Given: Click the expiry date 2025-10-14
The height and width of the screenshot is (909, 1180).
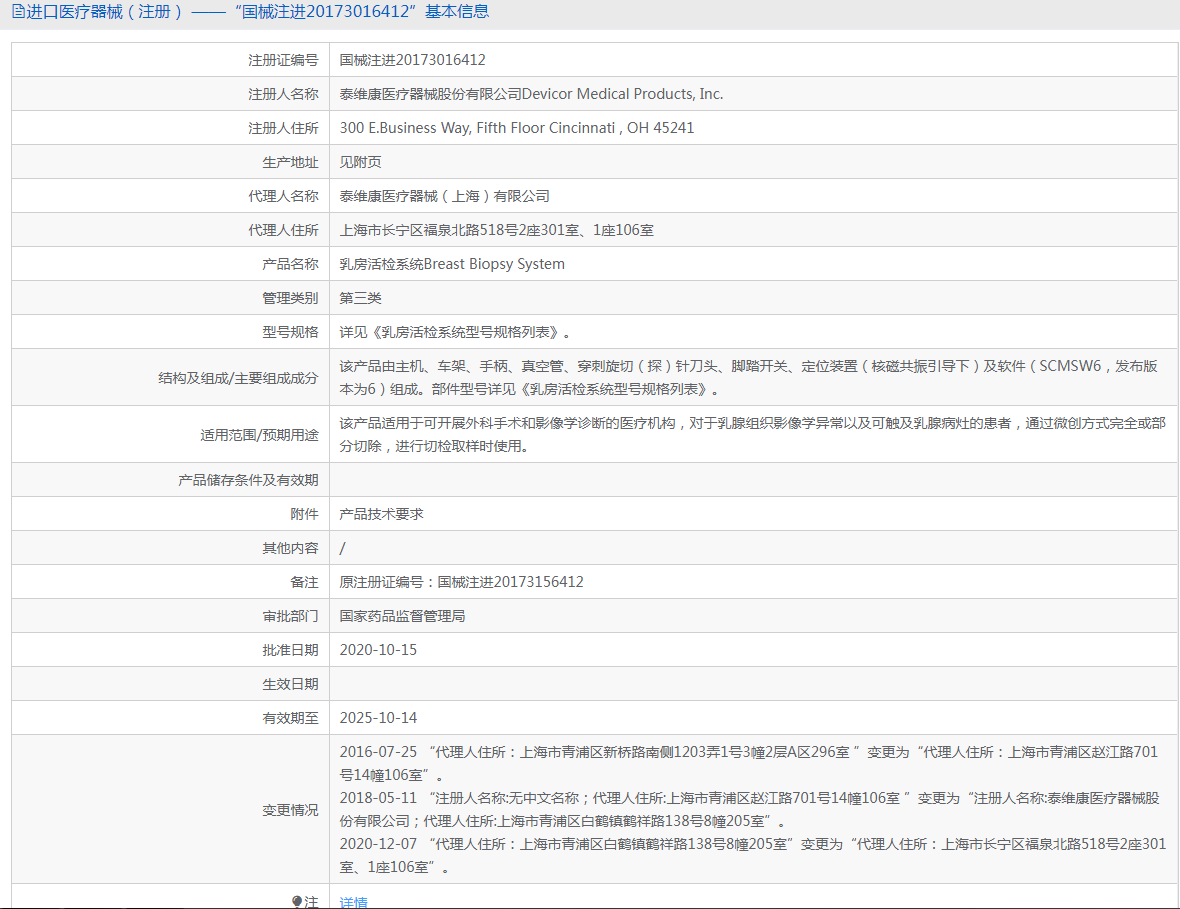Looking at the screenshot, I should point(378,718).
